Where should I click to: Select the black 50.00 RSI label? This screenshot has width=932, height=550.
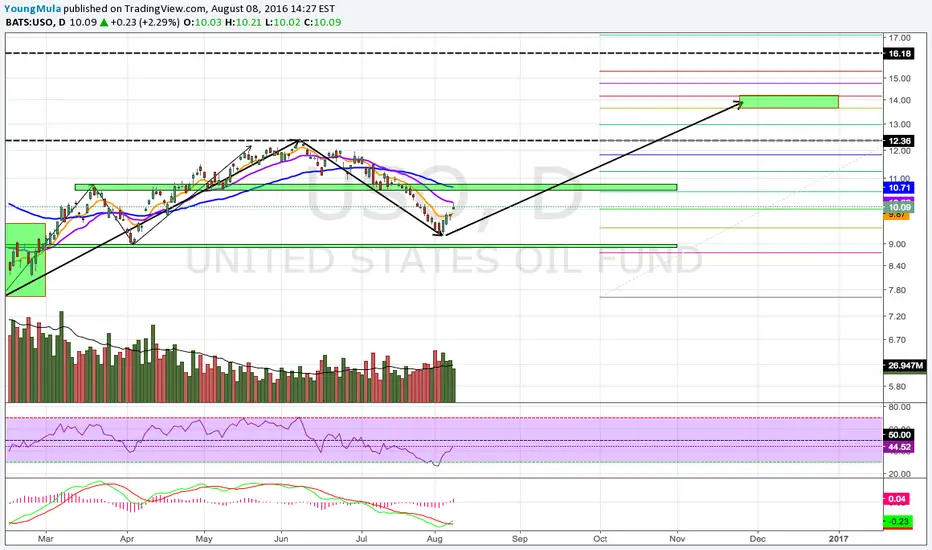899,435
